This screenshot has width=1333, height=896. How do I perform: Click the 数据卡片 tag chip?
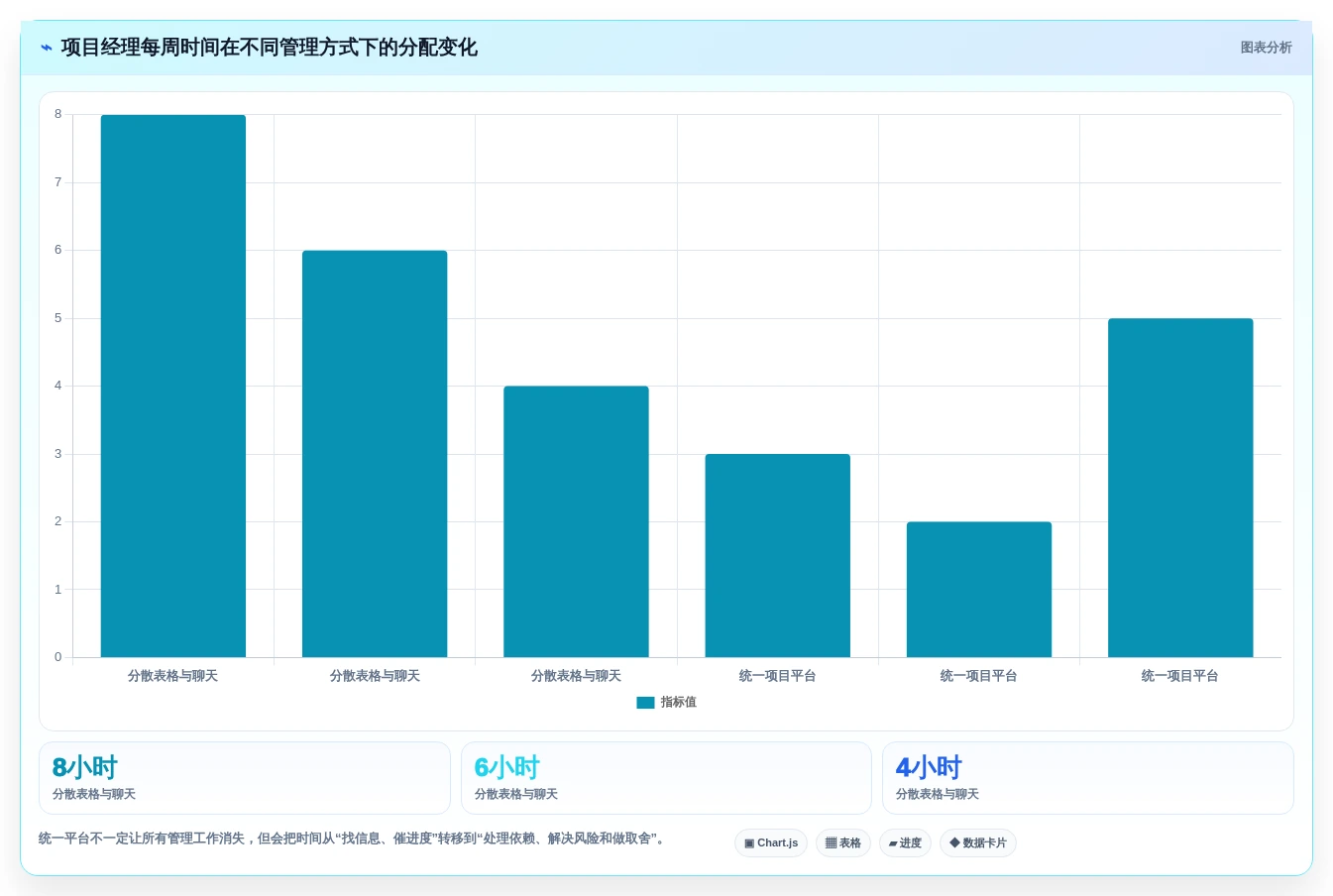pos(978,843)
